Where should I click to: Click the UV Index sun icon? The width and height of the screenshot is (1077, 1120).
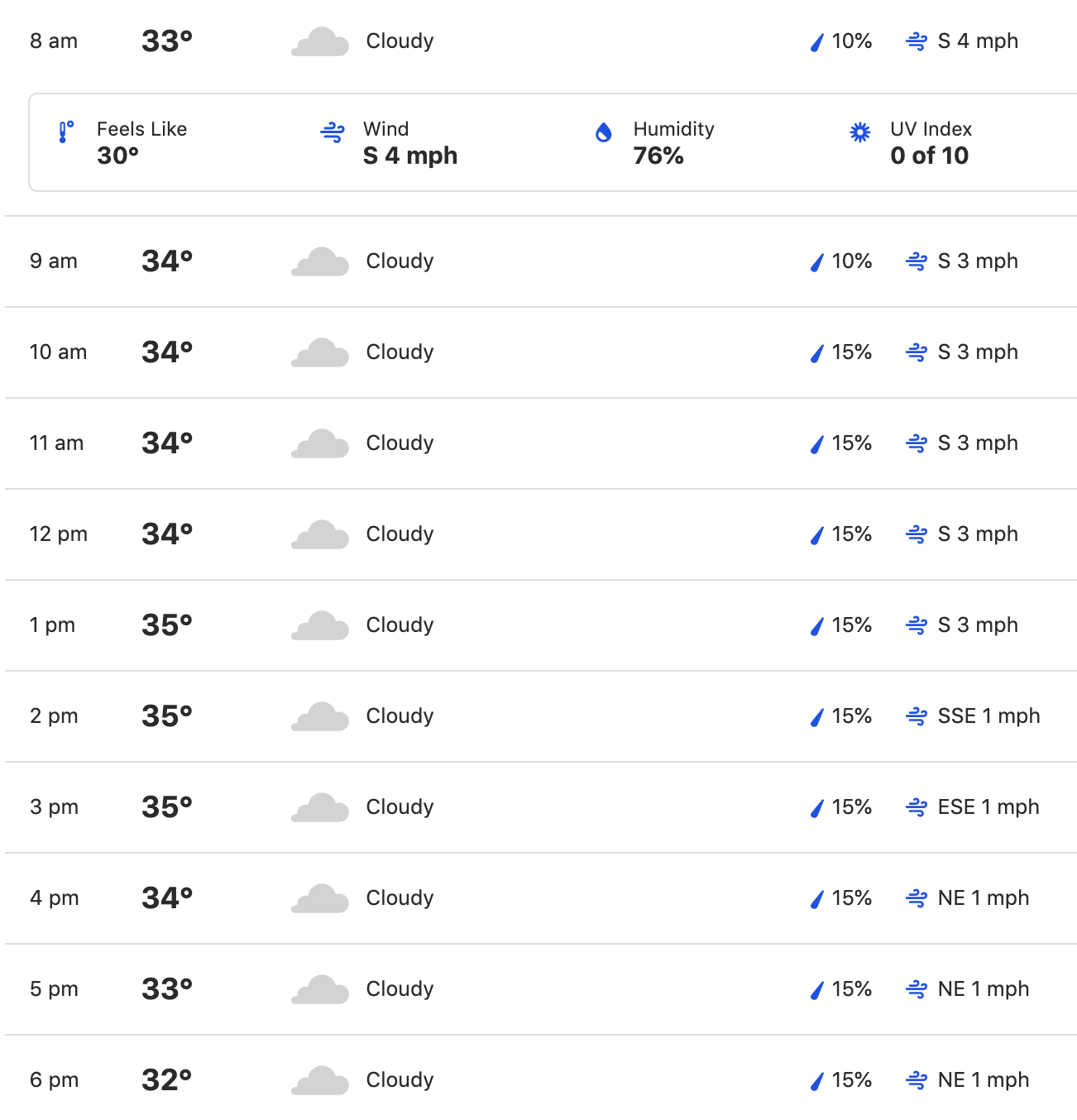pos(860,132)
